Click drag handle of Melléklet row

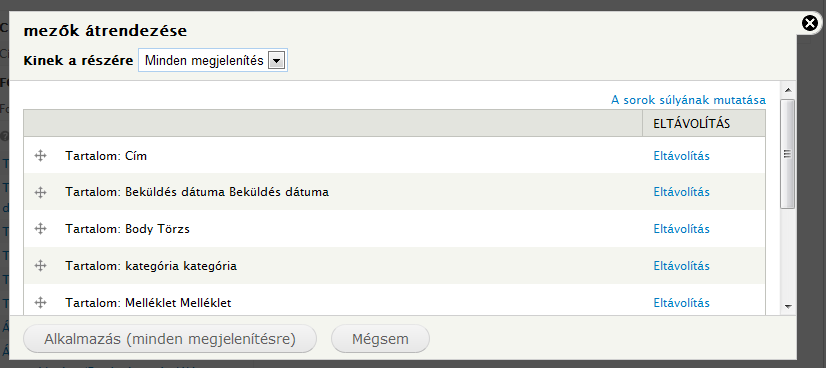(x=41, y=303)
